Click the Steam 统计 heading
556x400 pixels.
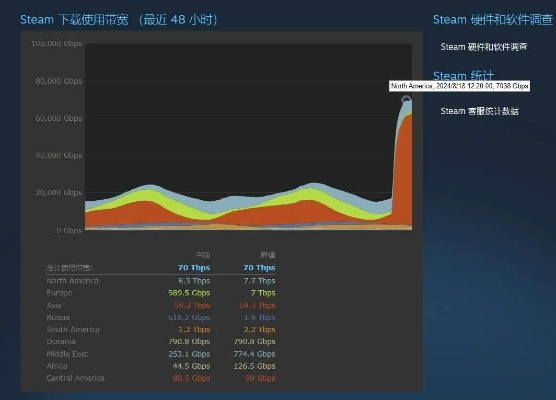click(x=463, y=76)
